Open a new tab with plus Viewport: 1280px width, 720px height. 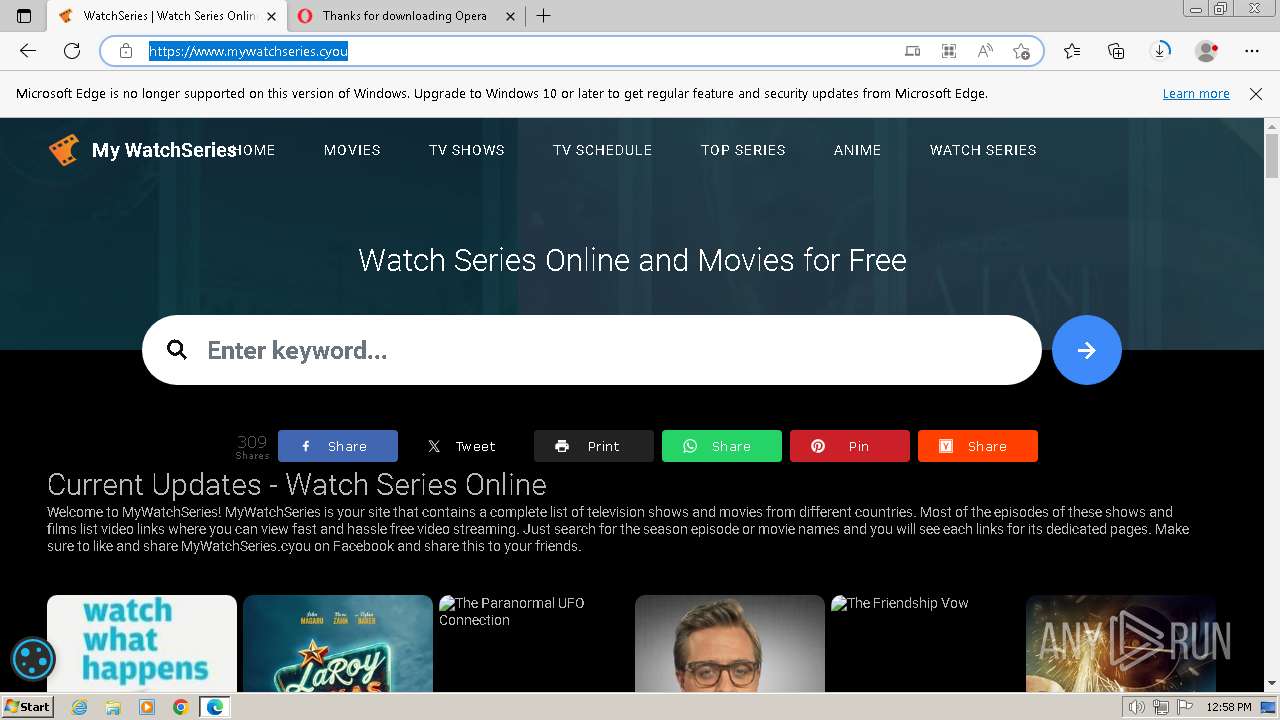[543, 16]
